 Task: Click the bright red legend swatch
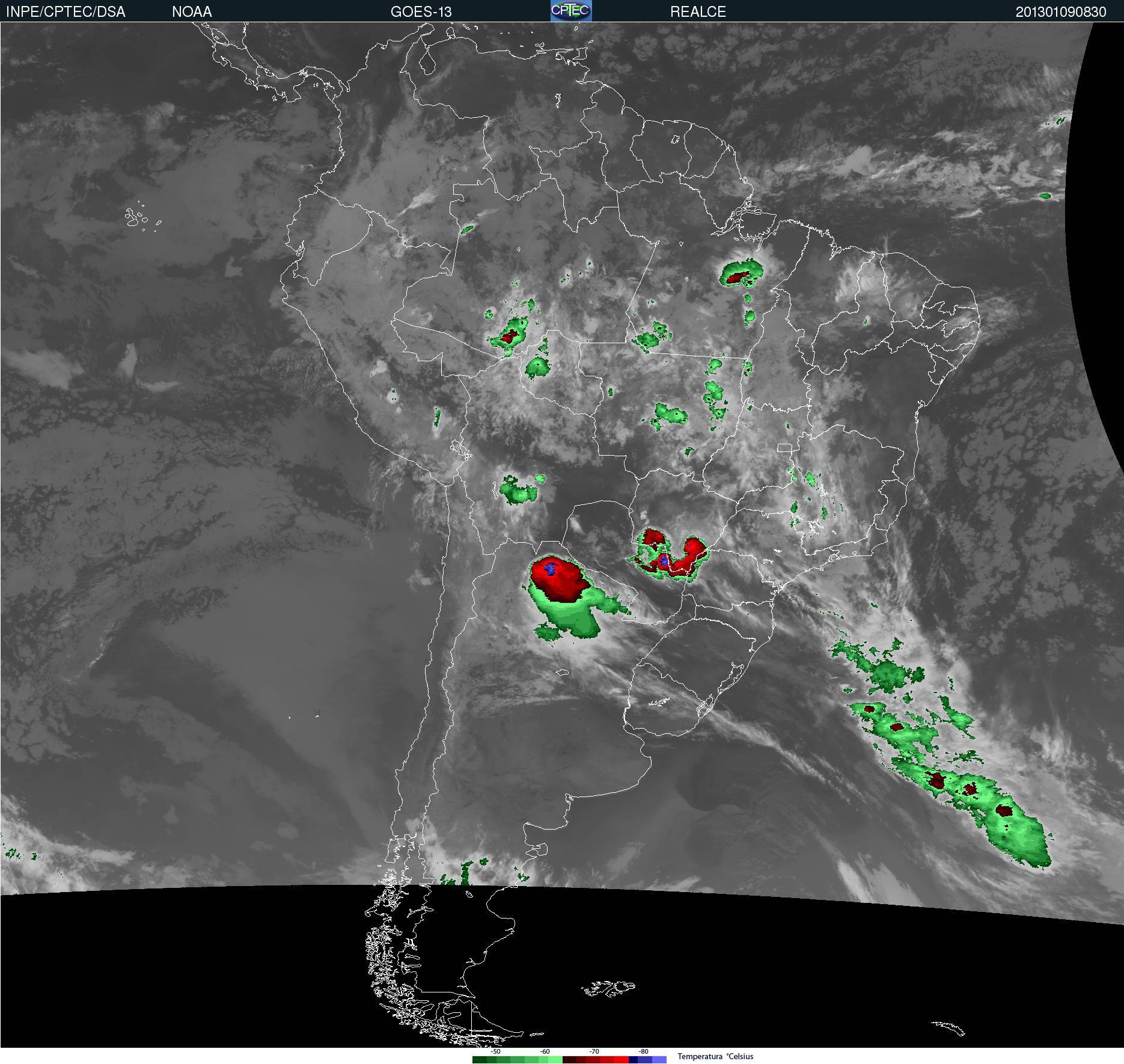coord(622,1060)
